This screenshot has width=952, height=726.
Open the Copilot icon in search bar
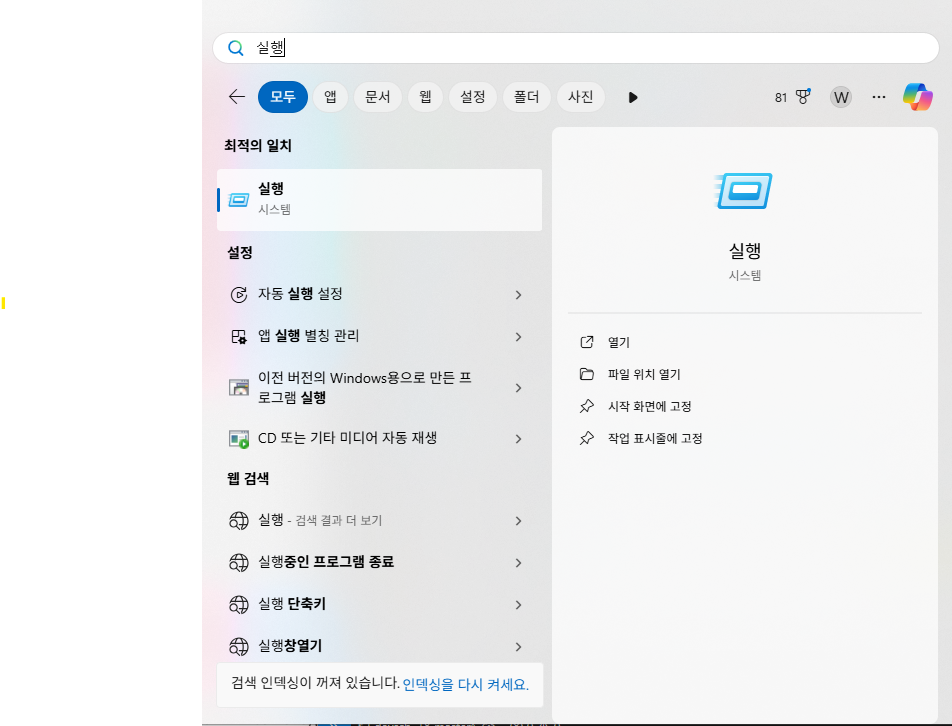pos(918,96)
